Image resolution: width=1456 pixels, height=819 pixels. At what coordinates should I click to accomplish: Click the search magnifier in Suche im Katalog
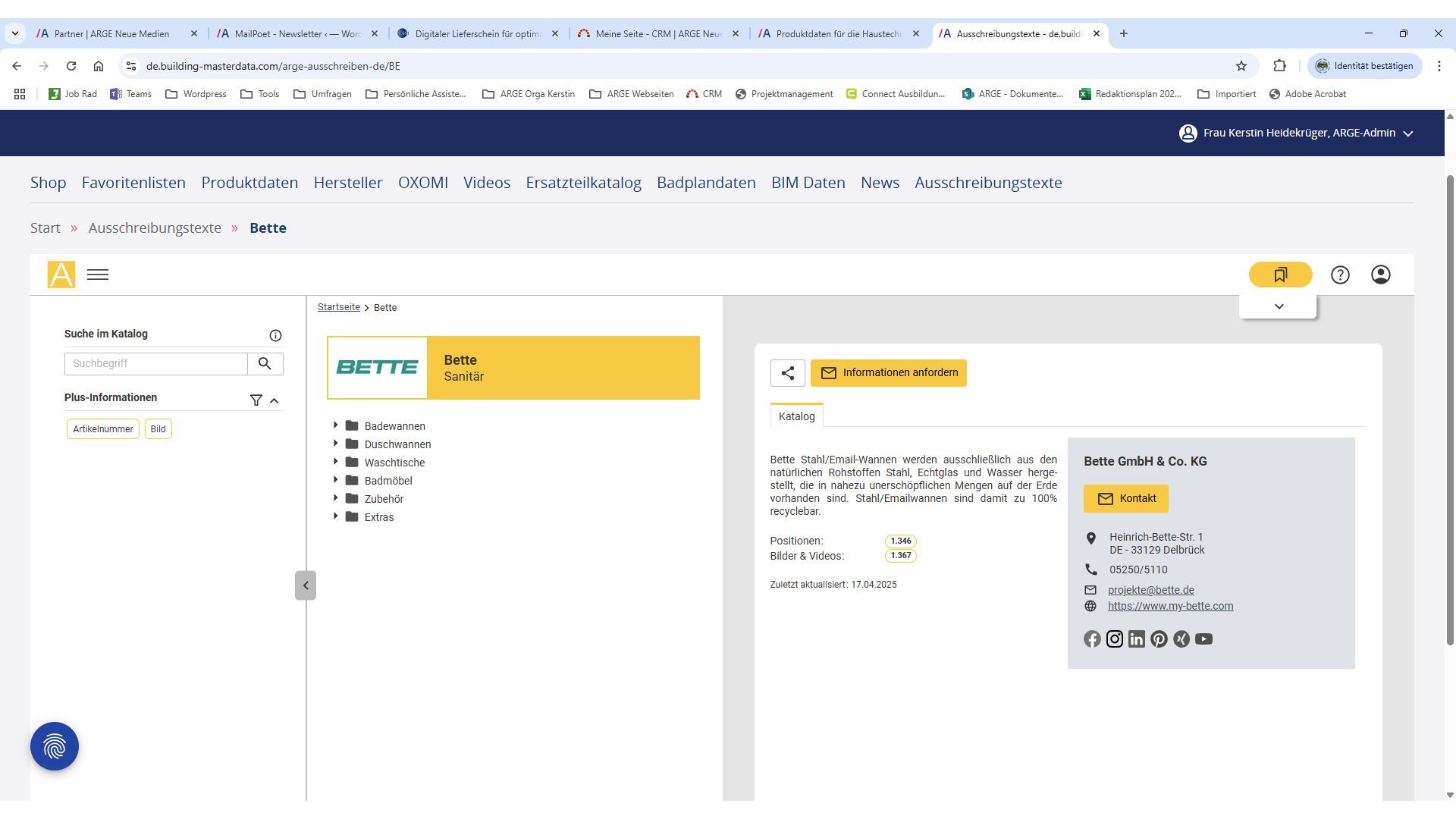[265, 363]
